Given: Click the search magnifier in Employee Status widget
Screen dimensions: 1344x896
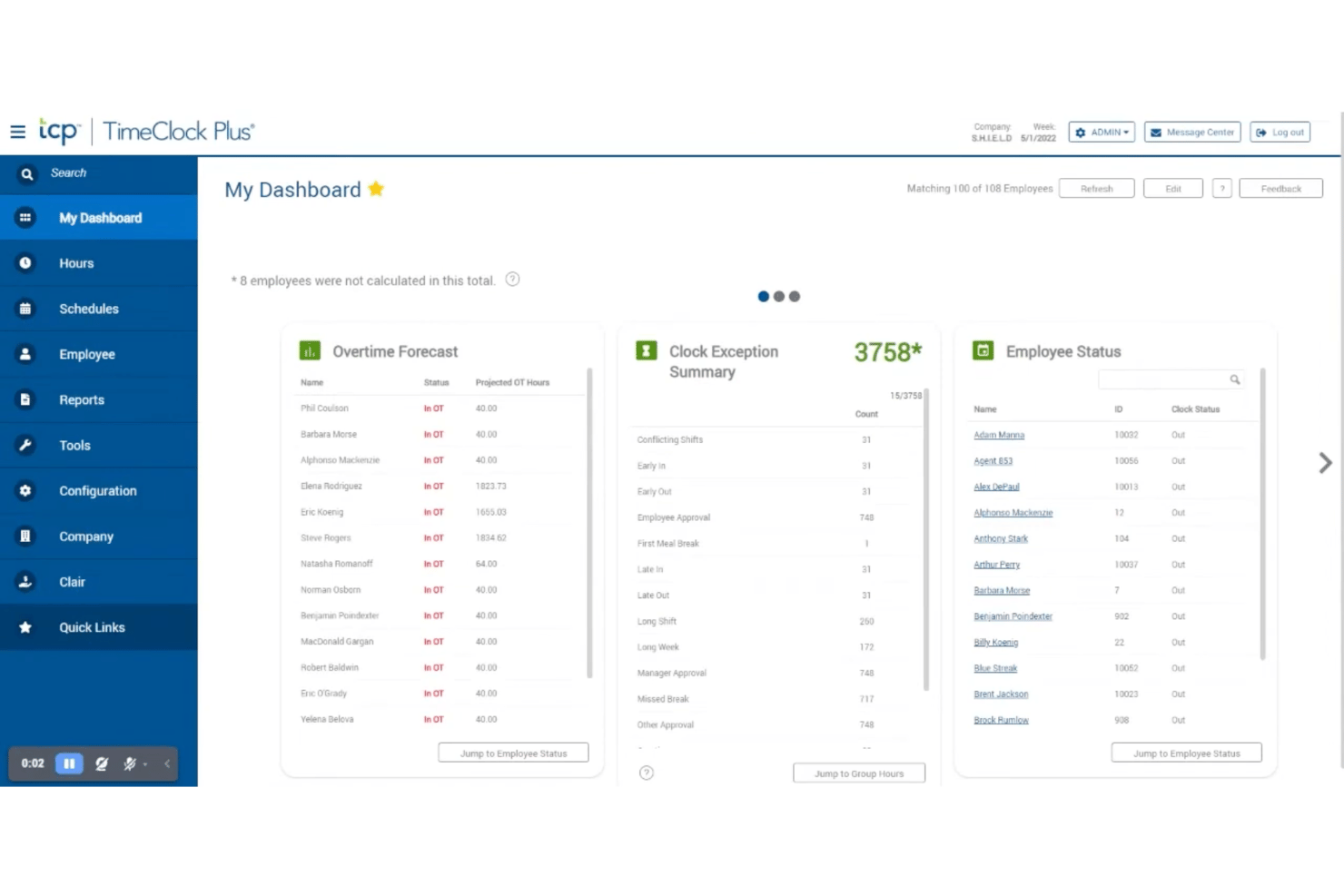Looking at the screenshot, I should click(x=1235, y=379).
